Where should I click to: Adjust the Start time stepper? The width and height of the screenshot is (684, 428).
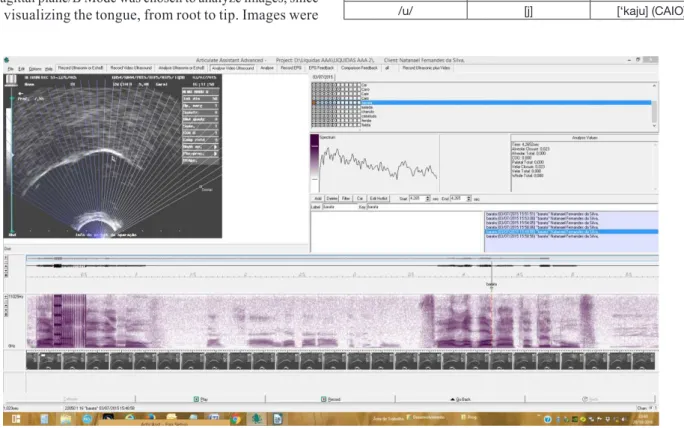[x=428, y=199]
